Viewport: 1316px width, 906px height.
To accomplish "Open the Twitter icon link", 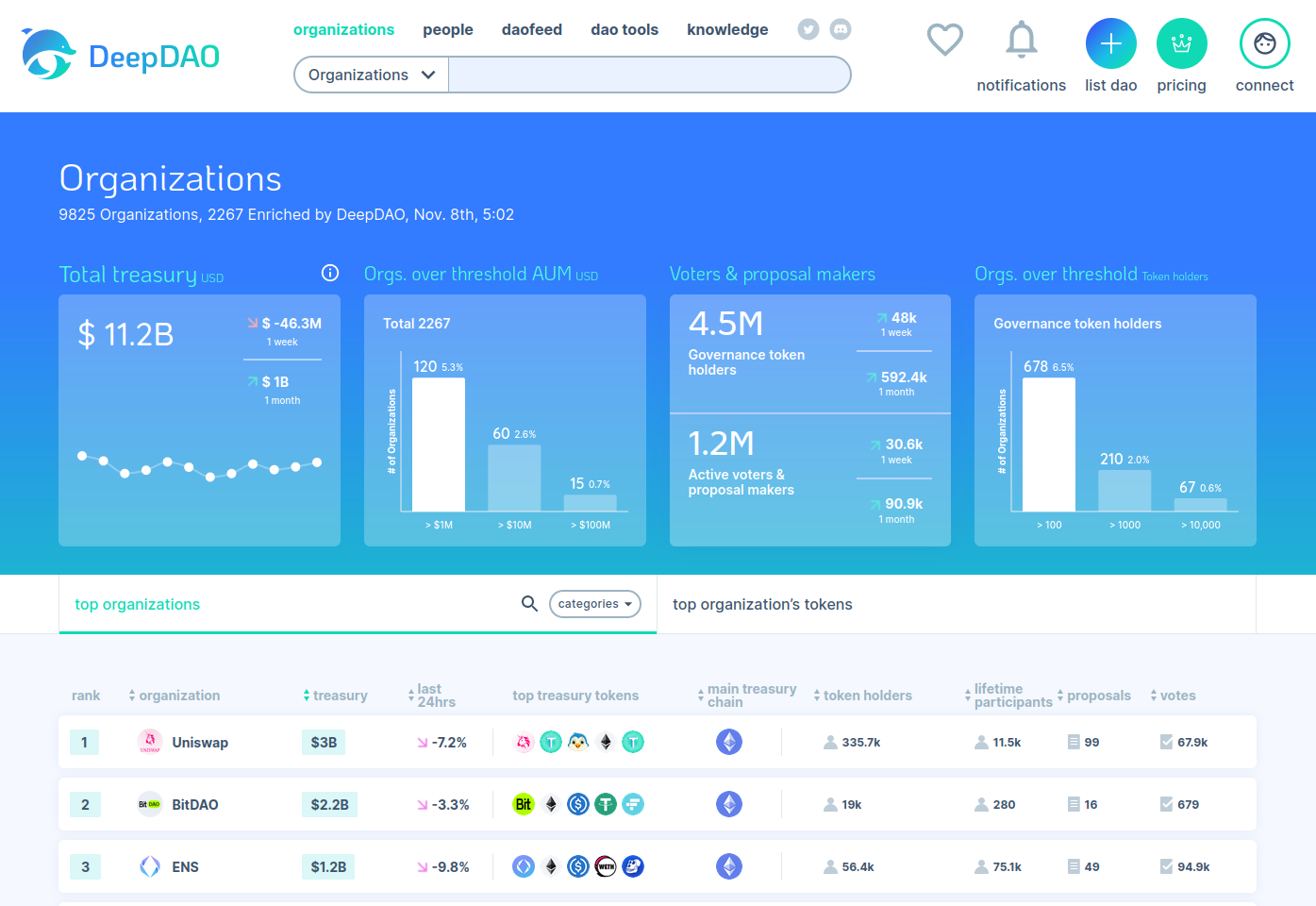I will point(808,29).
